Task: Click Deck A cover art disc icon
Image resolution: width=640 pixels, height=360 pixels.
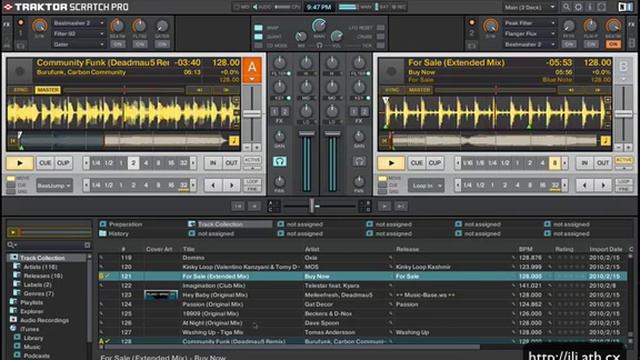Action: [20, 71]
